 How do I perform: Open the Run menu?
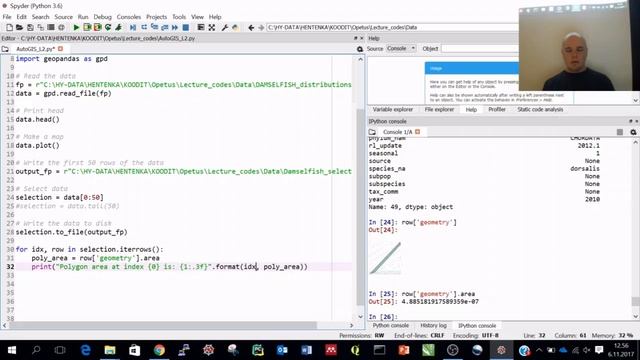pos(83,17)
